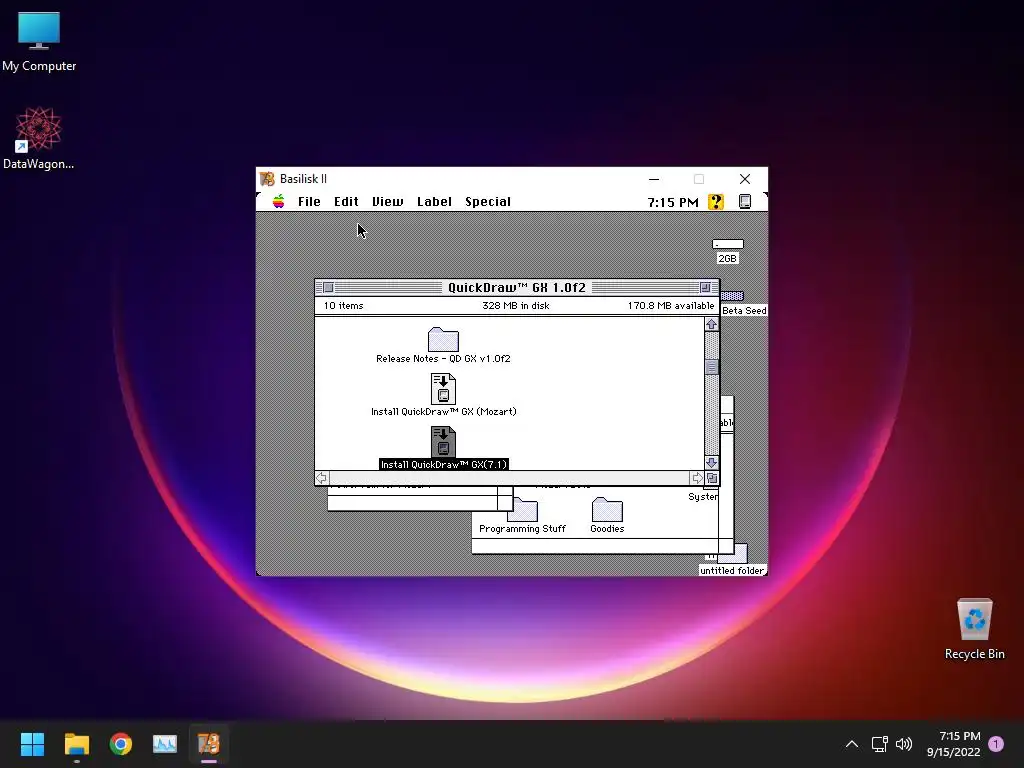Select the 2GB disk icon
The image size is (1024, 768).
[728, 244]
